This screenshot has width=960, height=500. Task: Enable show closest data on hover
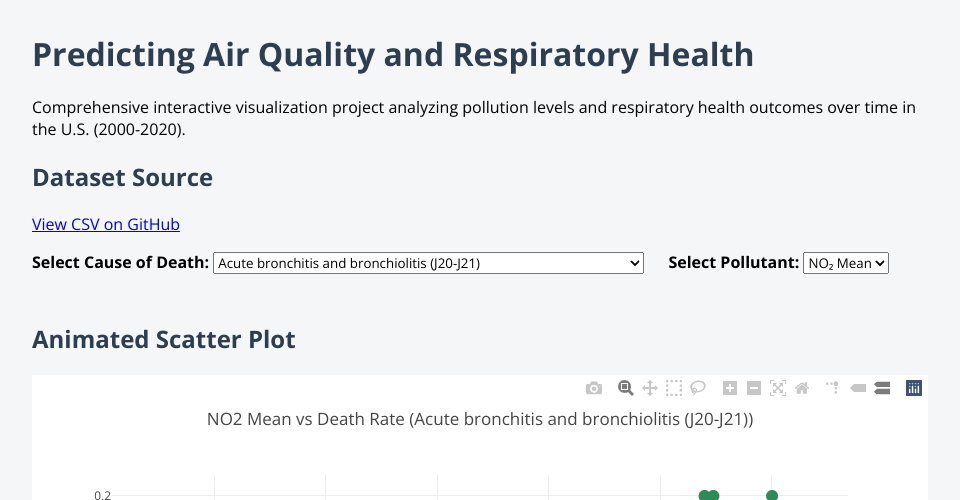[858, 388]
